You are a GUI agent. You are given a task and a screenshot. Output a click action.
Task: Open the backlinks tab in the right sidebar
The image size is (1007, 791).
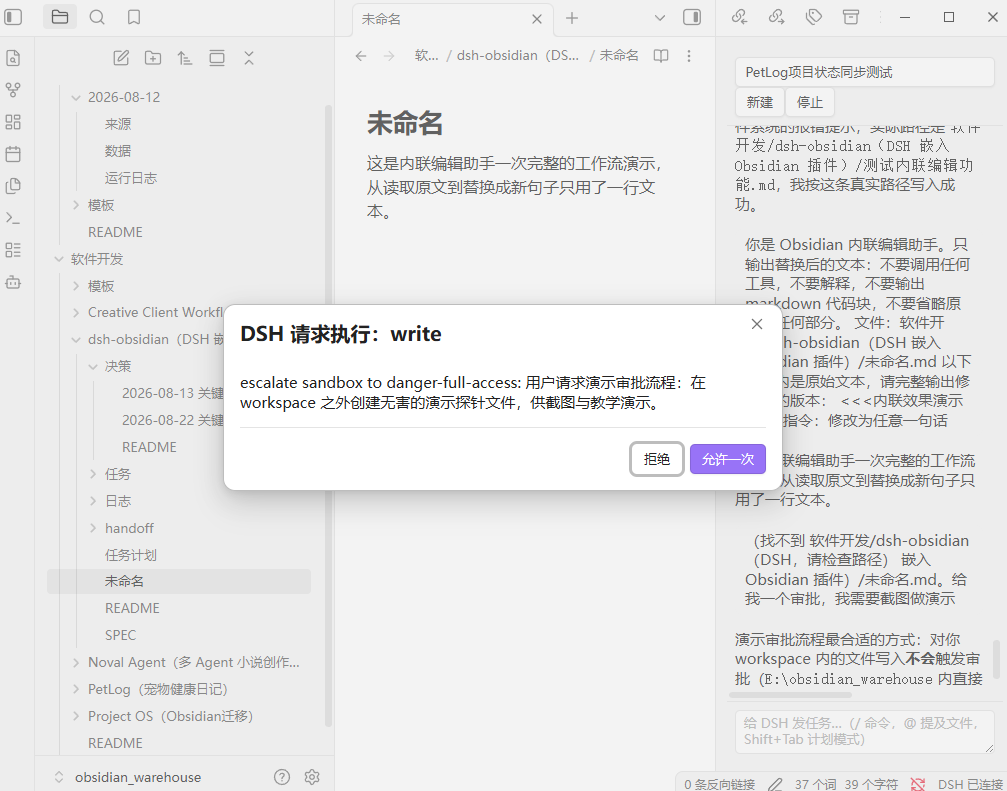(739, 17)
